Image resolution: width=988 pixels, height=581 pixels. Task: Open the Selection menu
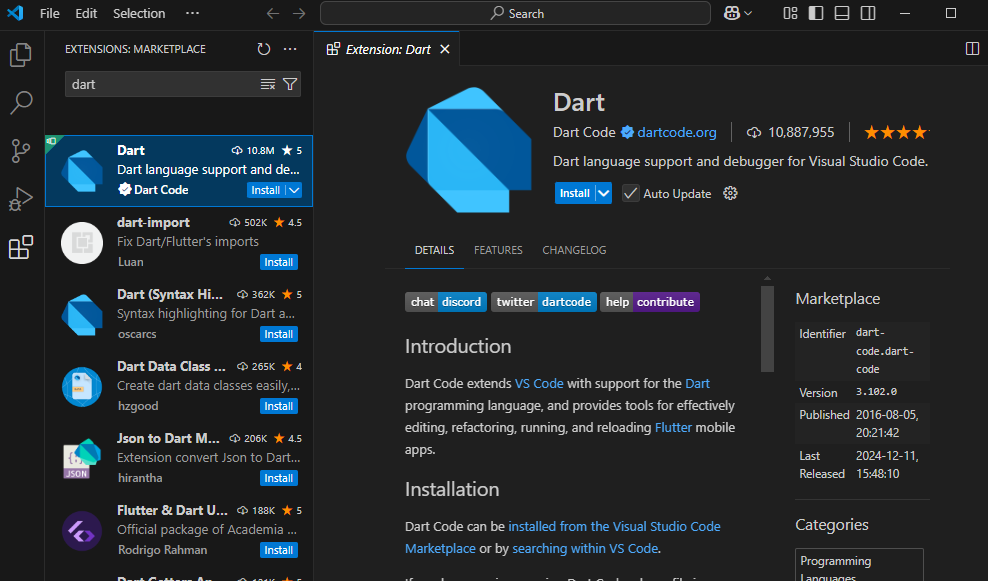[139, 13]
